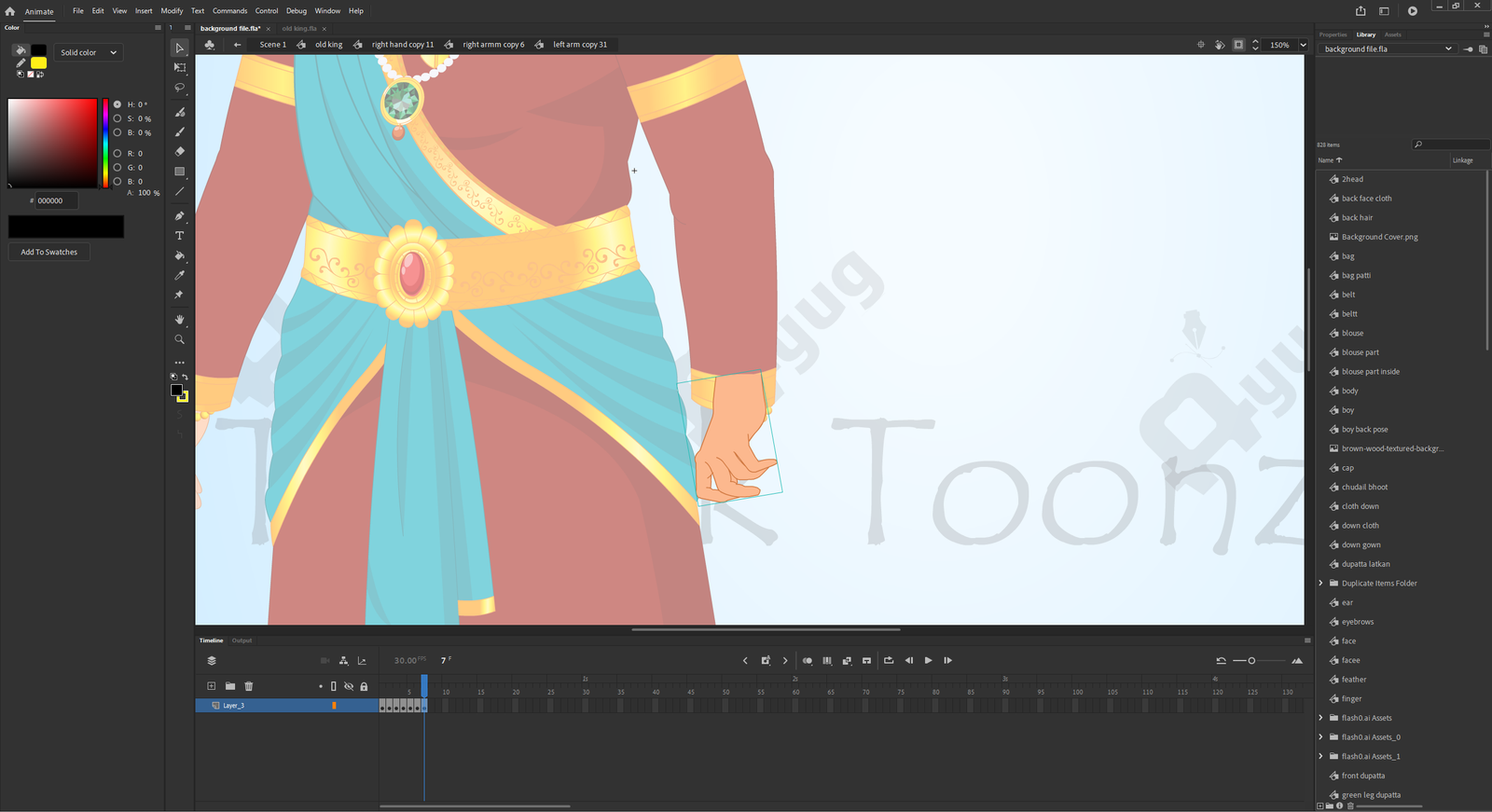The width and height of the screenshot is (1492, 812).
Task: Open the Modify menu
Action: click(x=172, y=11)
